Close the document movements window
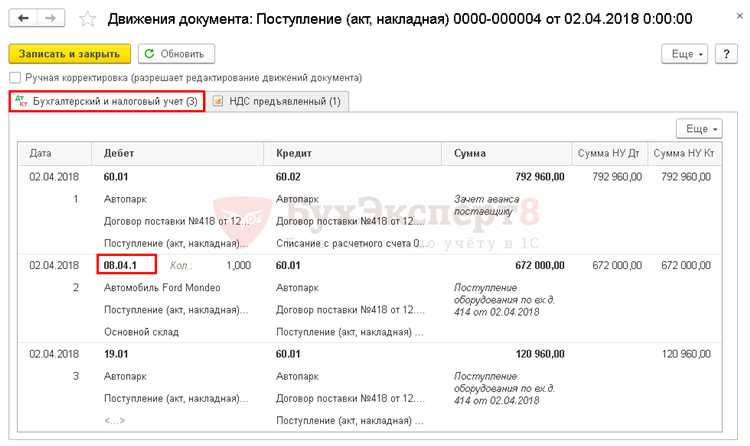 tap(739, 16)
